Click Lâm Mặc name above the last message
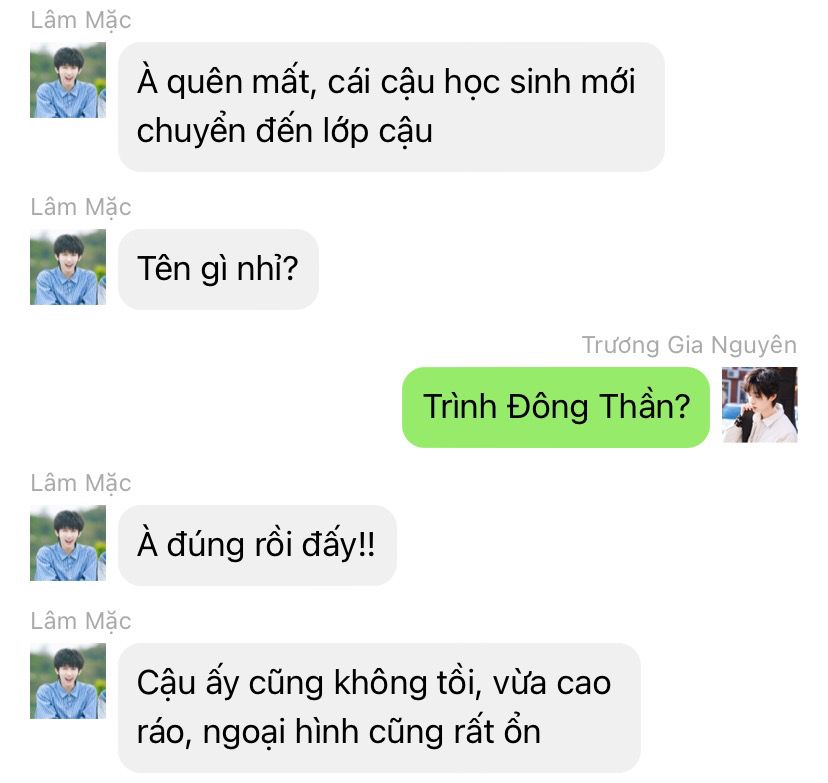This screenshot has width=828, height=783. pos(81,621)
